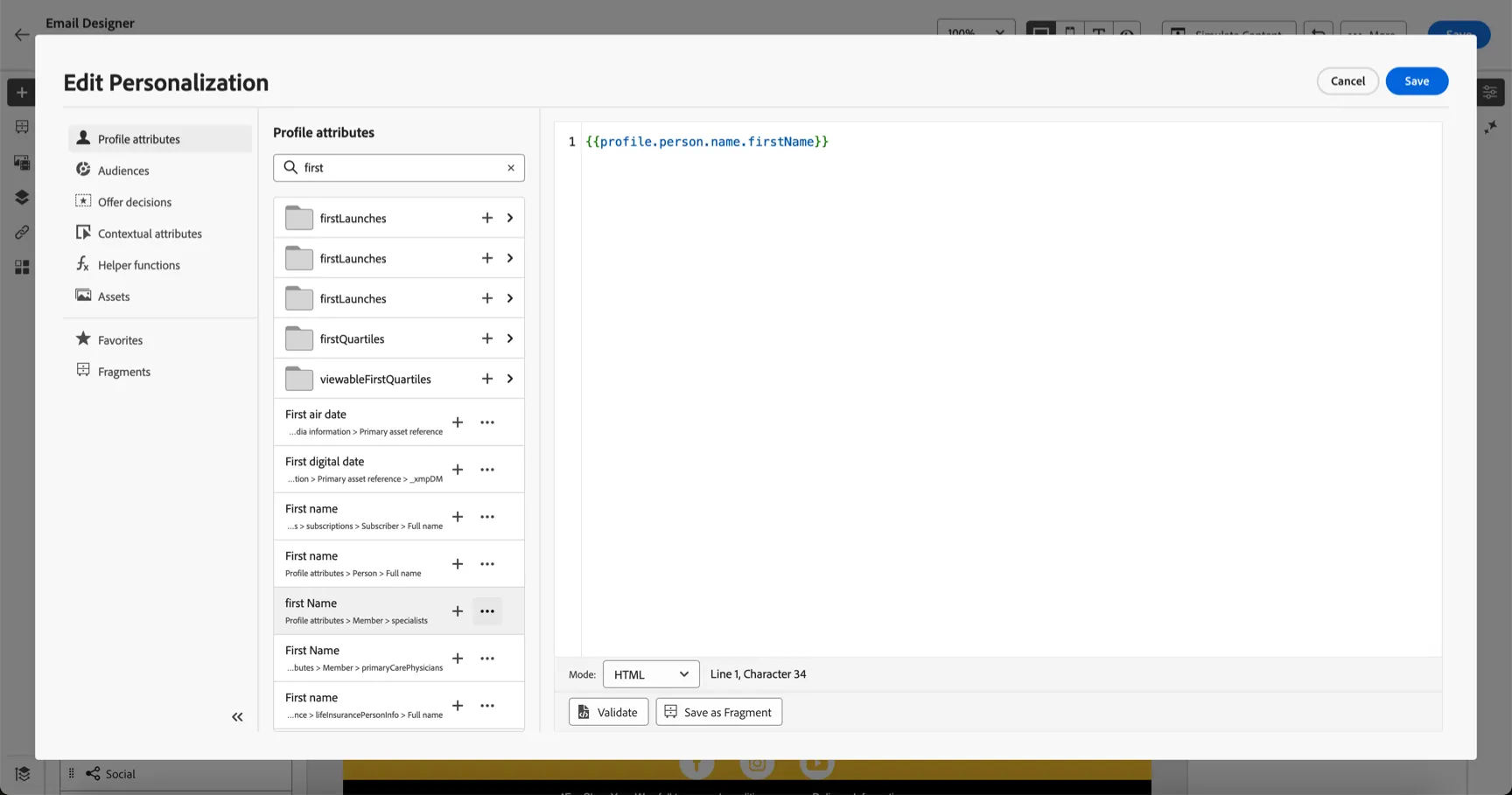This screenshot has width=1512, height=795.
Task: Insert First air date attribute via plus icon
Action: point(458,422)
